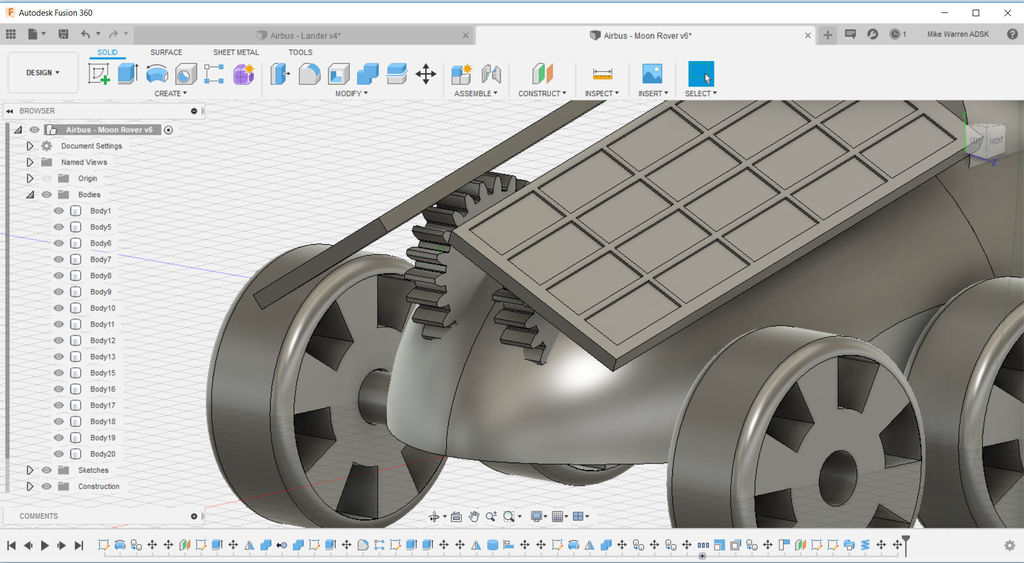This screenshot has width=1024, height=563.
Task: Switch to the Surface tab
Action: (x=166, y=52)
